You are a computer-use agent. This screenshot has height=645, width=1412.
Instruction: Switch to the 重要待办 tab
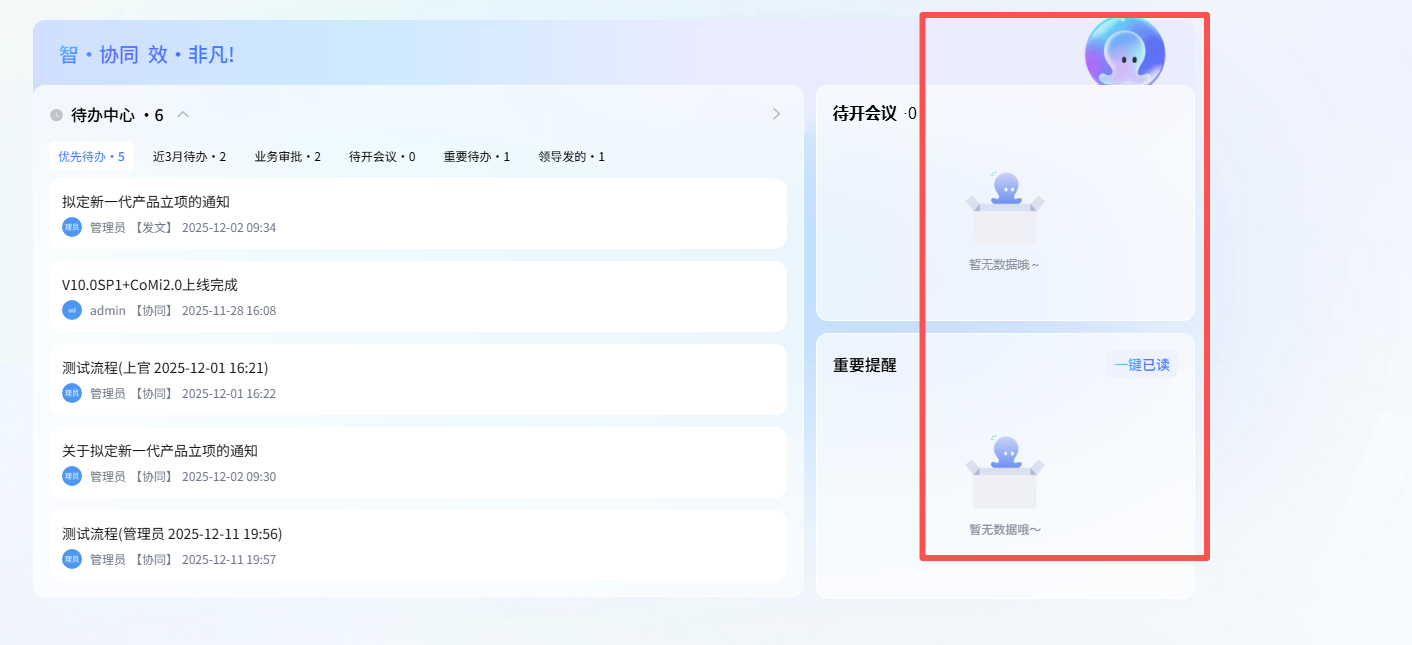(477, 157)
